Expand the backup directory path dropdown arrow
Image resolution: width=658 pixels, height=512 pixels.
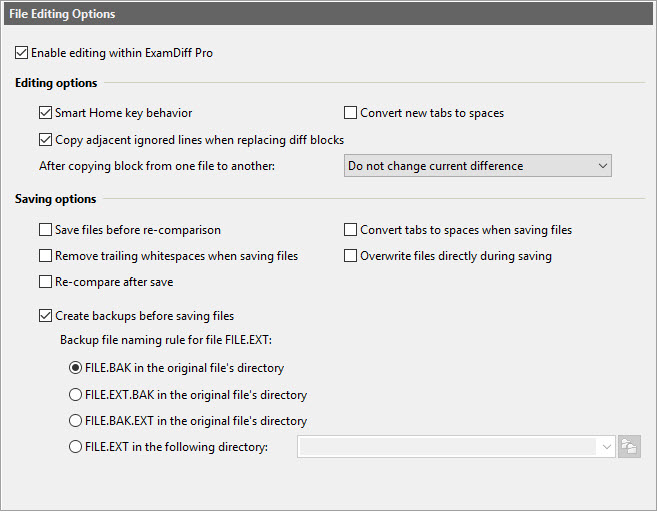[605, 447]
